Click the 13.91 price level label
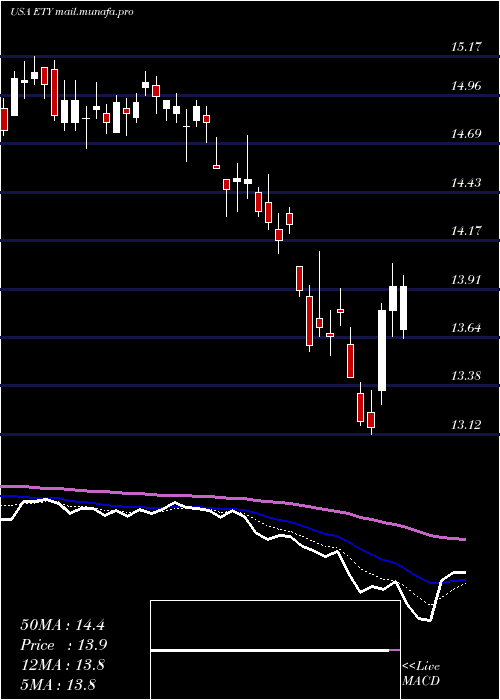The width and height of the screenshot is (500, 700). pos(466,280)
